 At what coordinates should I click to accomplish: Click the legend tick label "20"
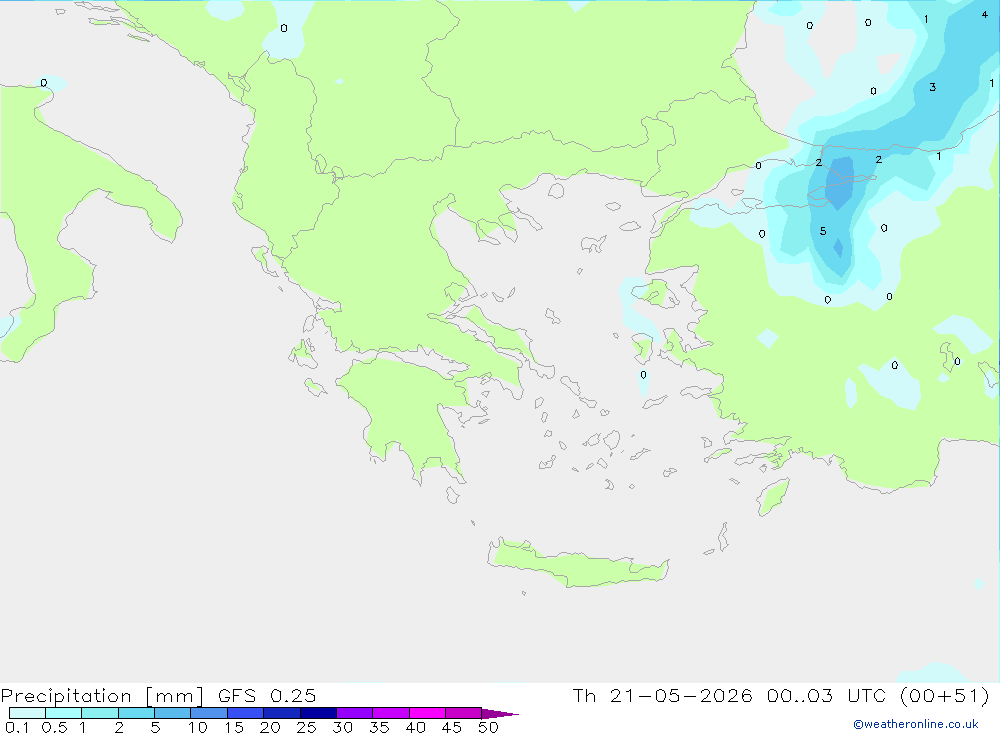click(270, 727)
